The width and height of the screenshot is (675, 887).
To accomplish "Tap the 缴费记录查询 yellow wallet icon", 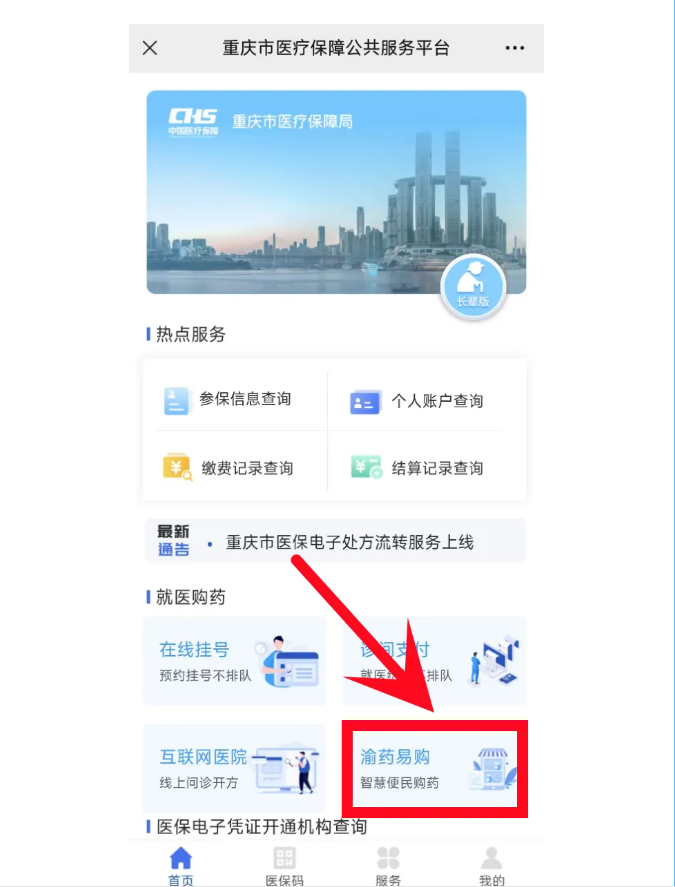I will [x=177, y=467].
